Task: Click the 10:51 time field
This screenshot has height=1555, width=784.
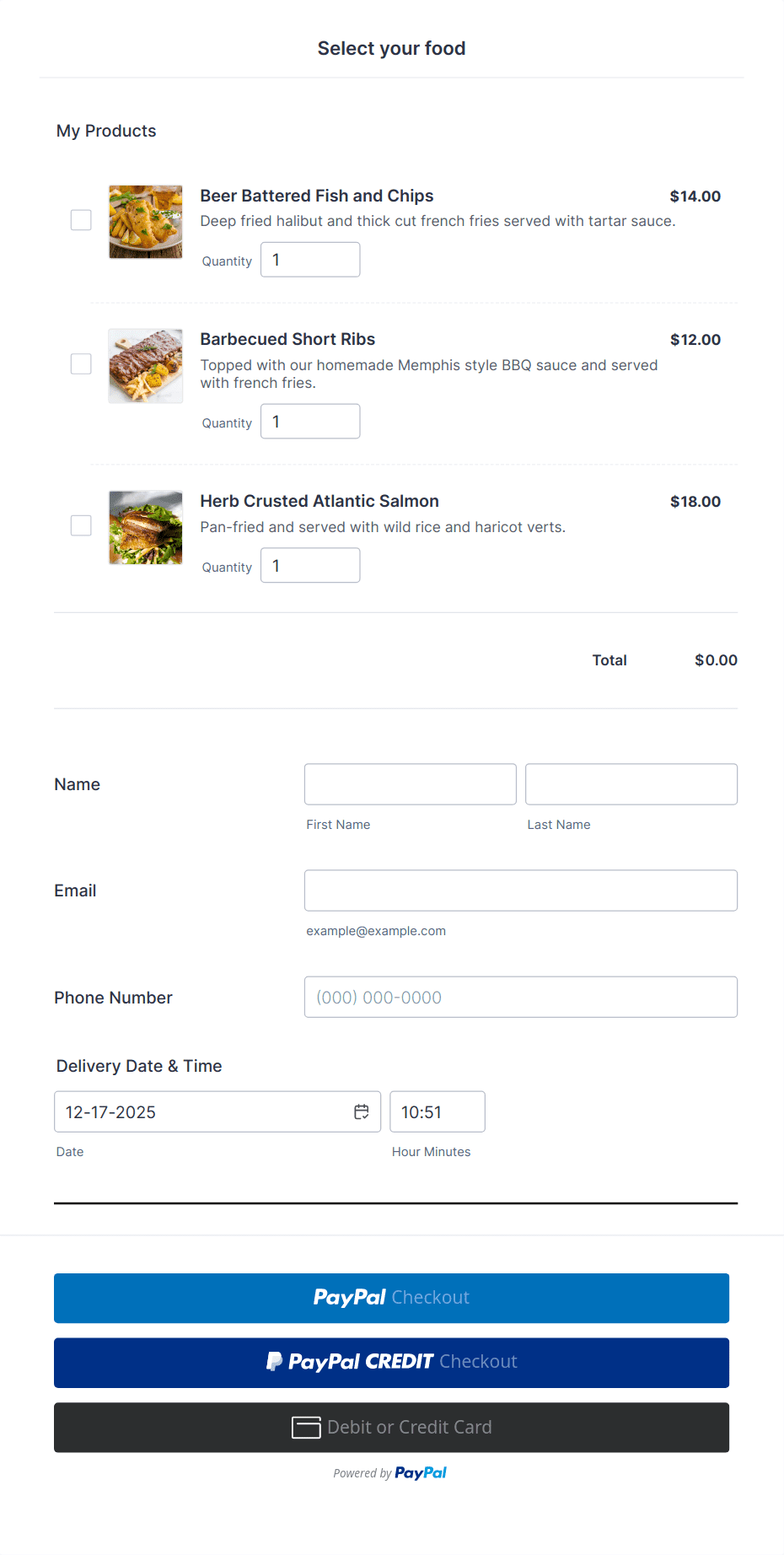Action: coord(437,1111)
